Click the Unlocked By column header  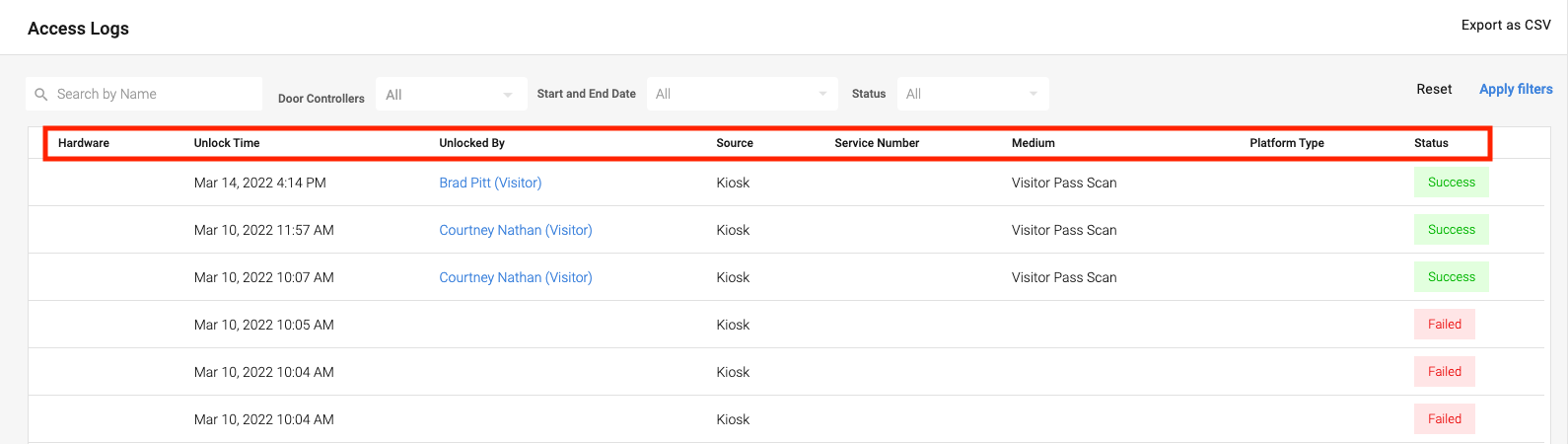click(x=471, y=143)
